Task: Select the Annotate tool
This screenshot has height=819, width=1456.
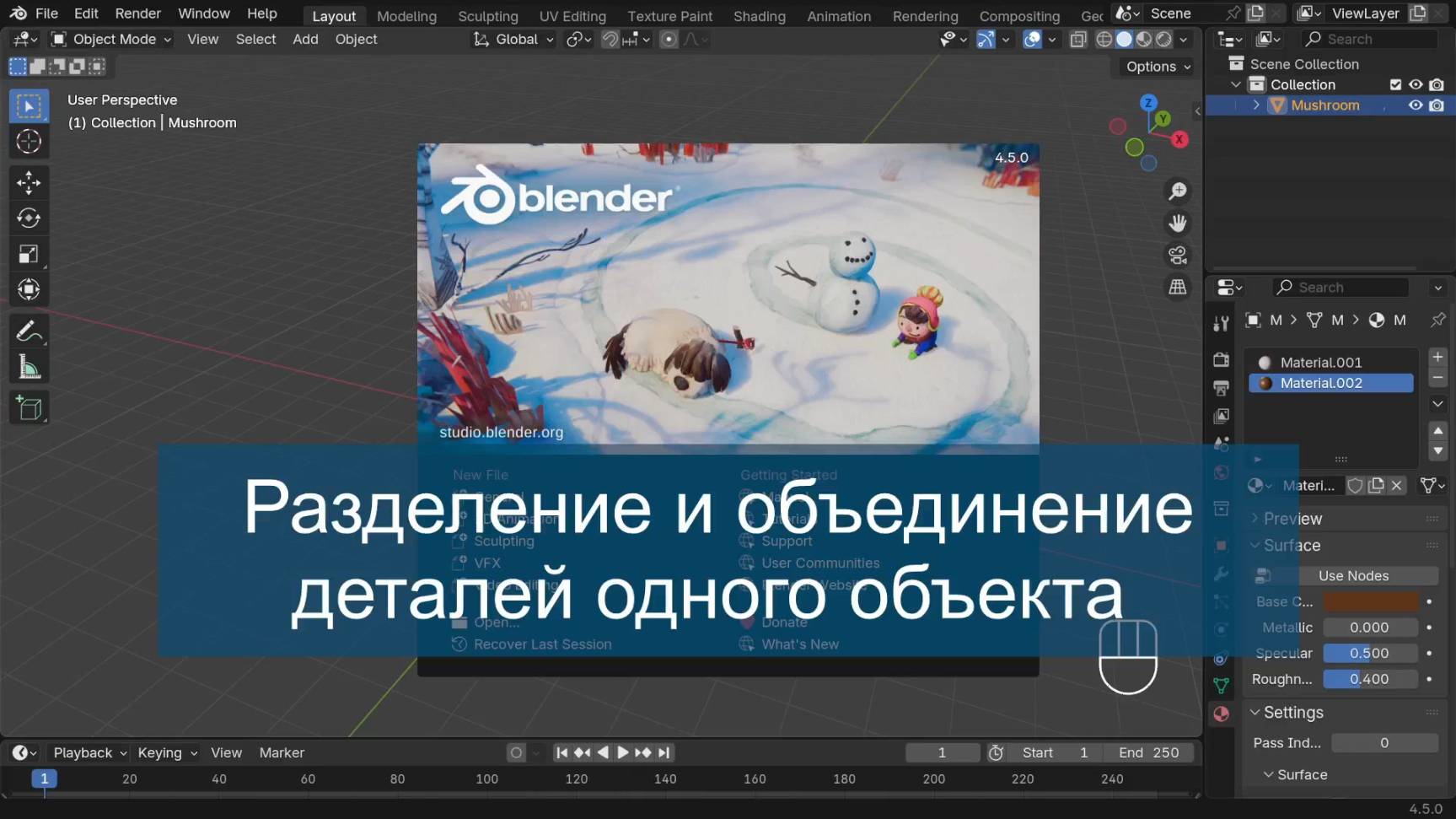Action: click(29, 330)
